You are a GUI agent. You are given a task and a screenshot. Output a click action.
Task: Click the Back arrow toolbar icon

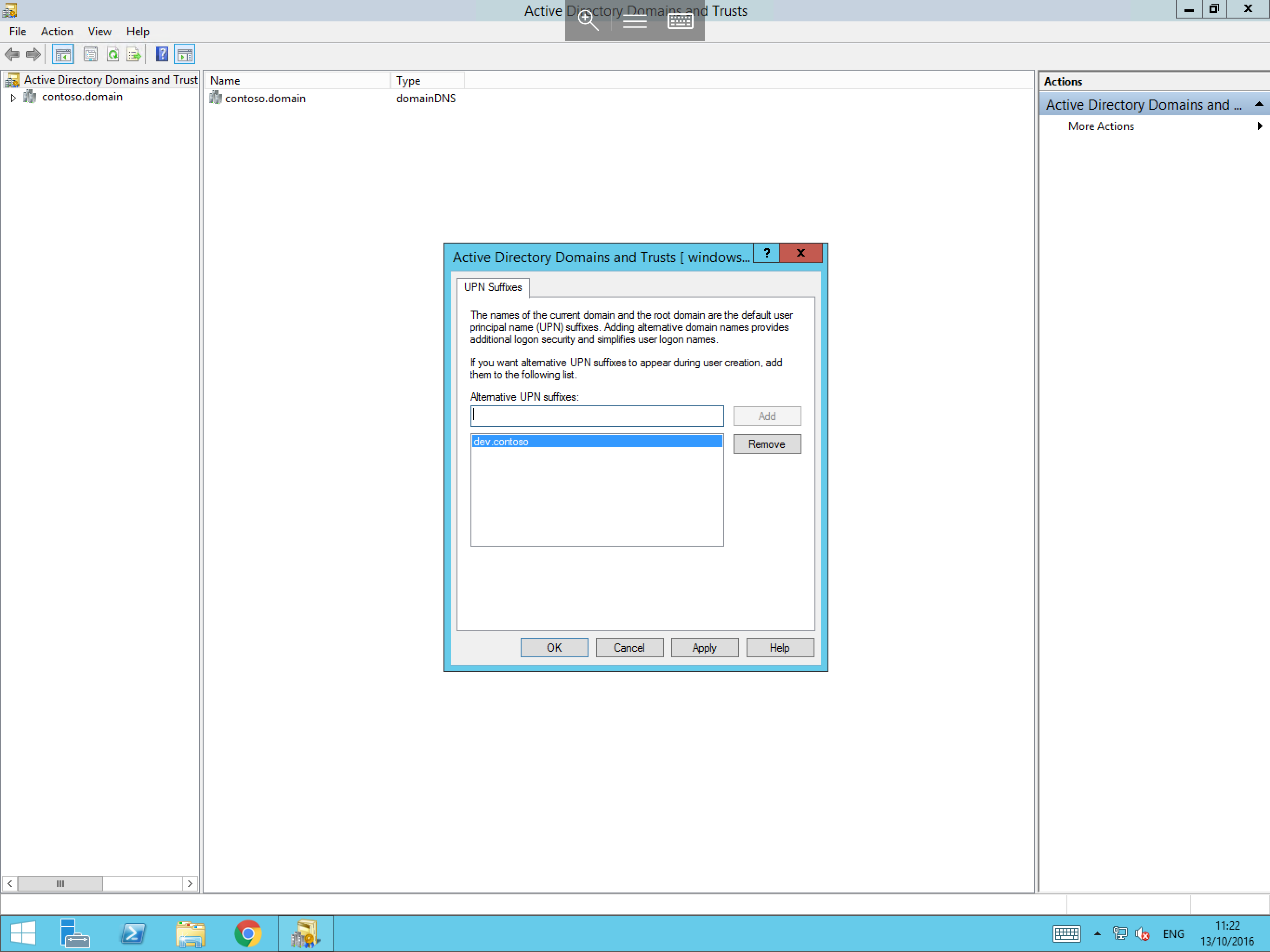(12, 54)
